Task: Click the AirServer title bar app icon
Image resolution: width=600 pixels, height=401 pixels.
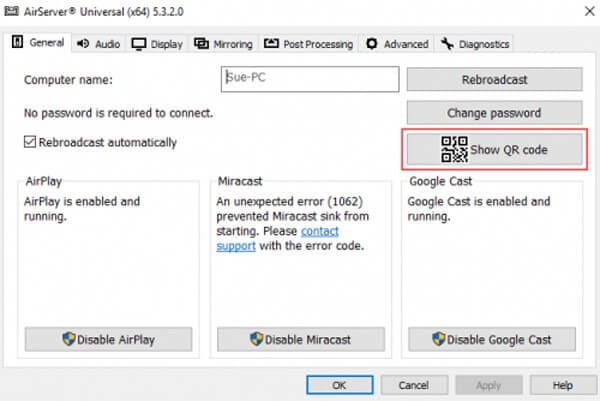Action: pyautogui.click(x=11, y=11)
